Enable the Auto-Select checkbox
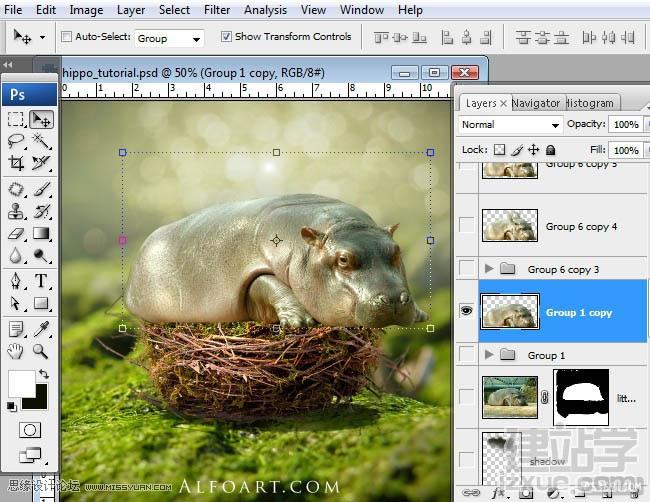 click(66, 37)
